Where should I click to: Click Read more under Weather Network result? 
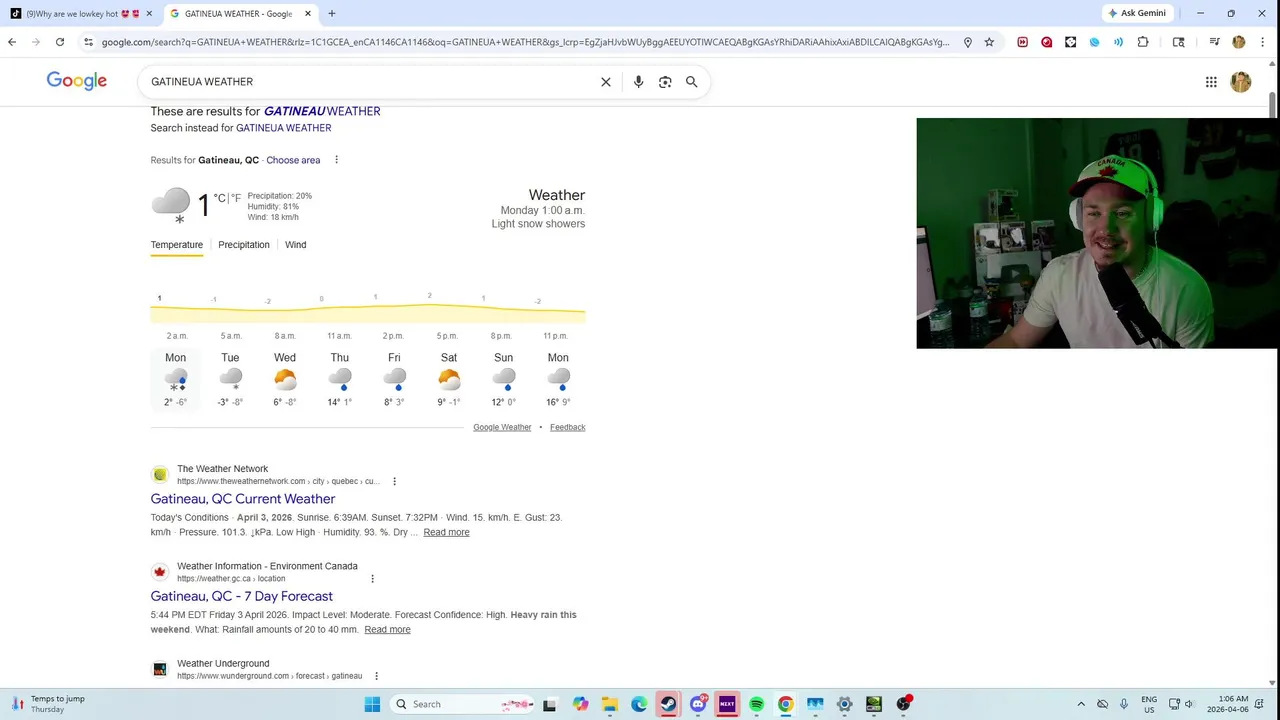pos(446,532)
